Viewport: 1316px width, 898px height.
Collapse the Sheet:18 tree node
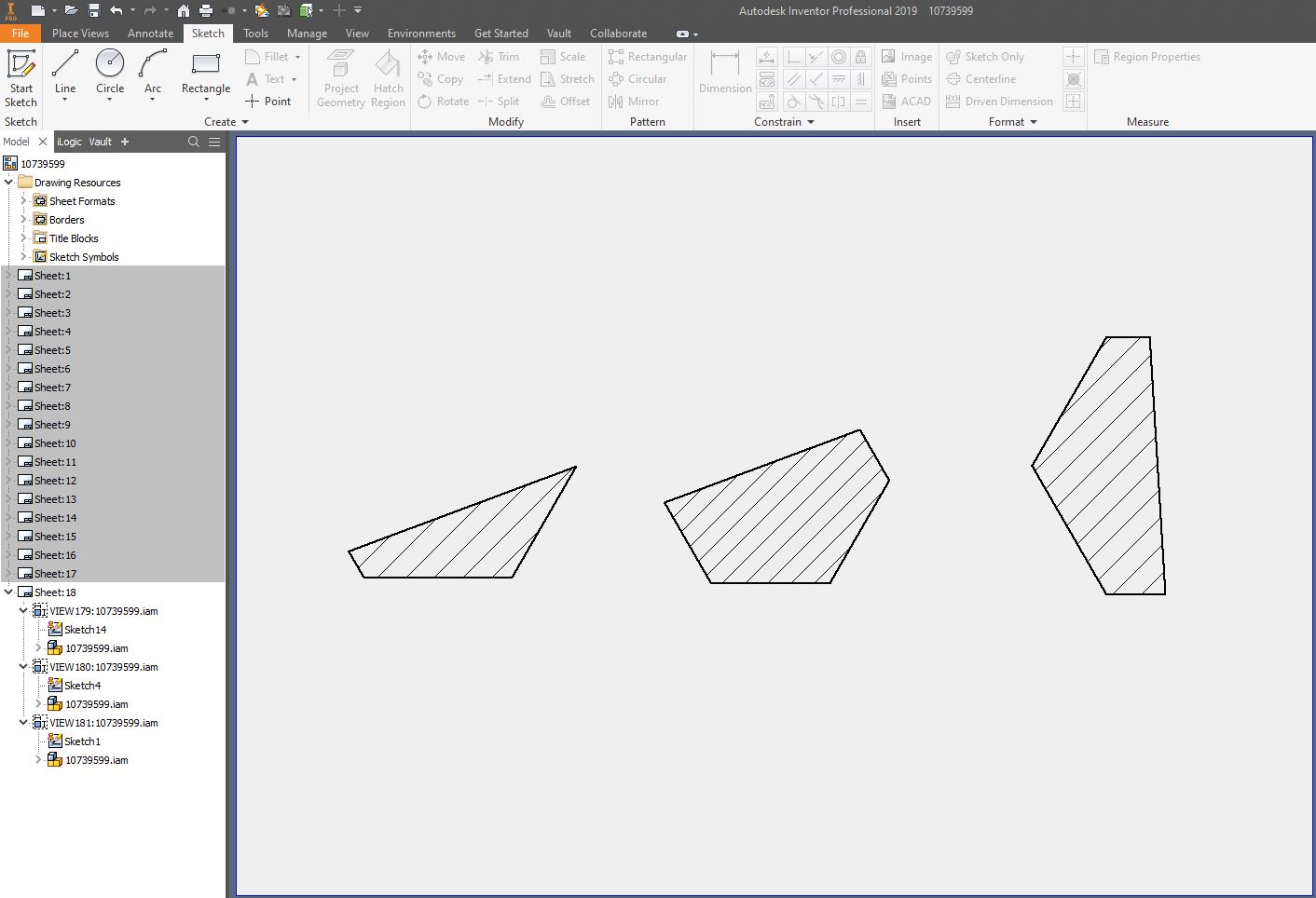(8, 592)
